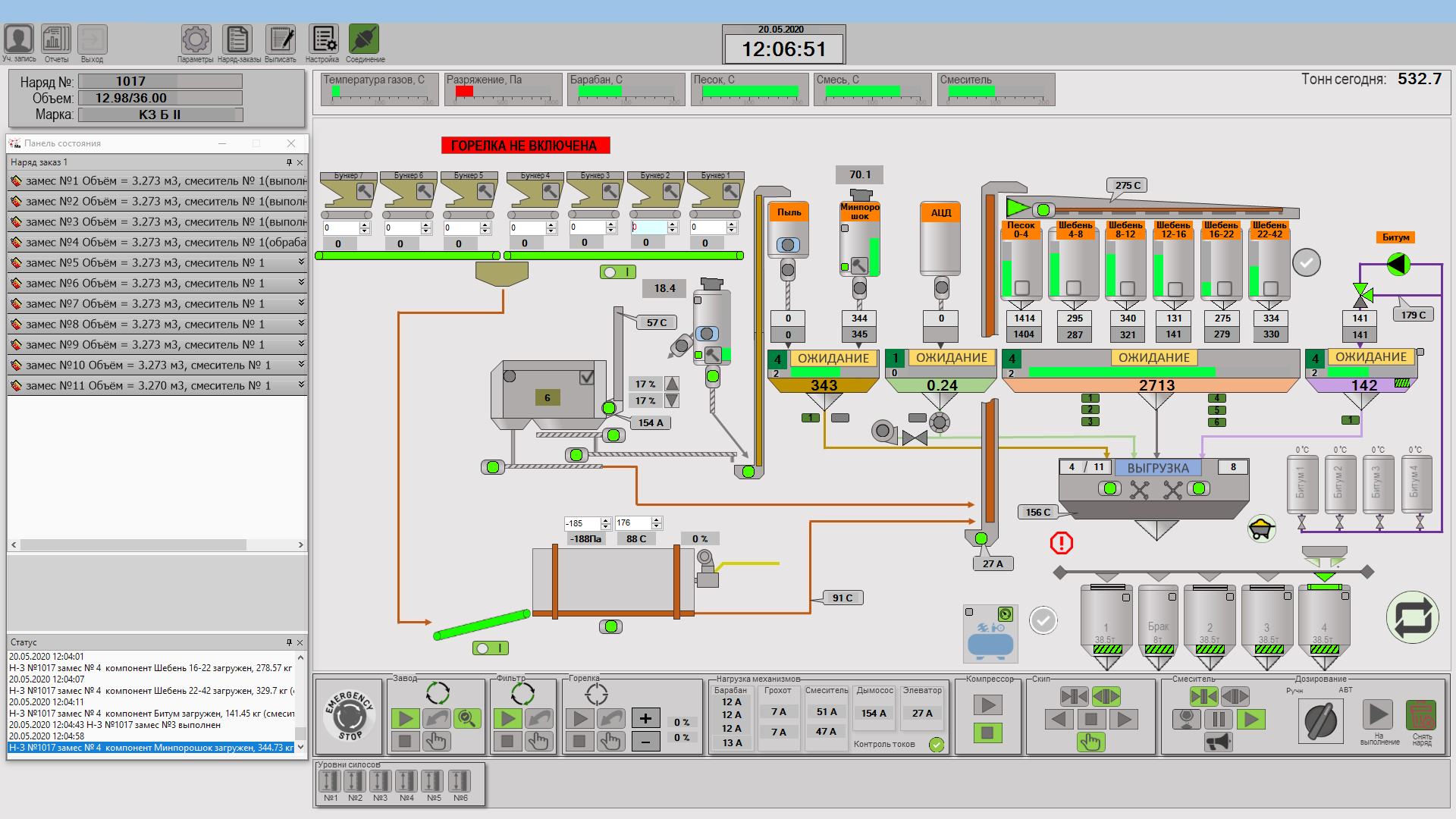Toggle check circle next to Щебень 22-42 bin
The height and width of the screenshot is (819, 1456).
click(x=1307, y=262)
